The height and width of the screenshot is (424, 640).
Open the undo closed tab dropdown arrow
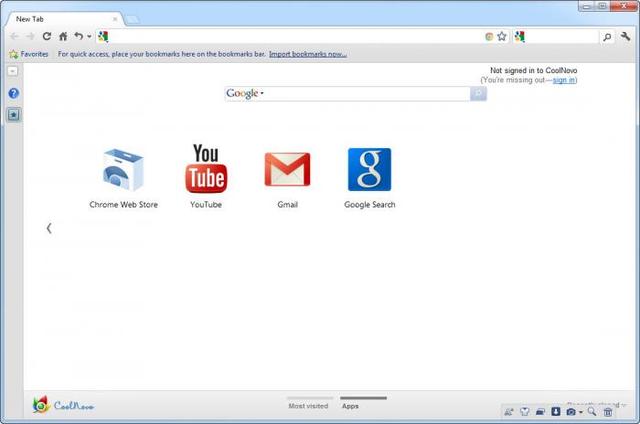tap(89, 37)
